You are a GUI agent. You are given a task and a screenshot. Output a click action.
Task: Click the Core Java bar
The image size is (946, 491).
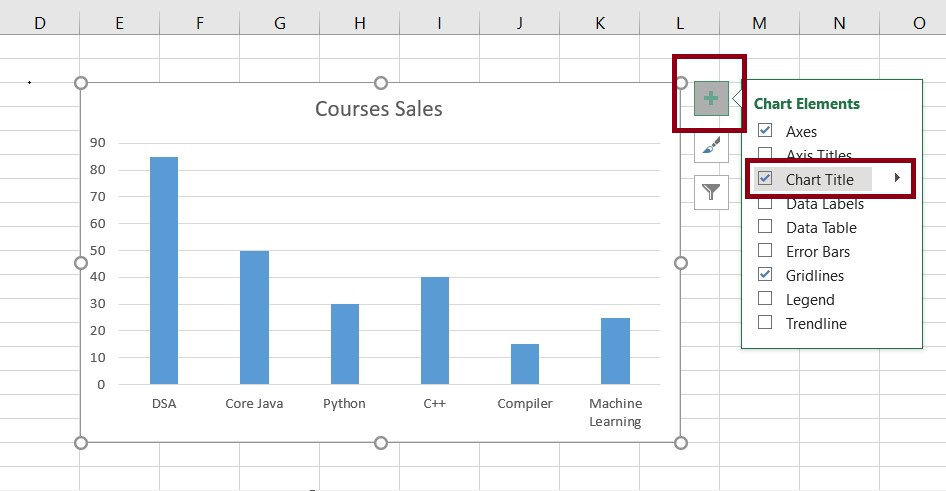pyautogui.click(x=254, y=317)
